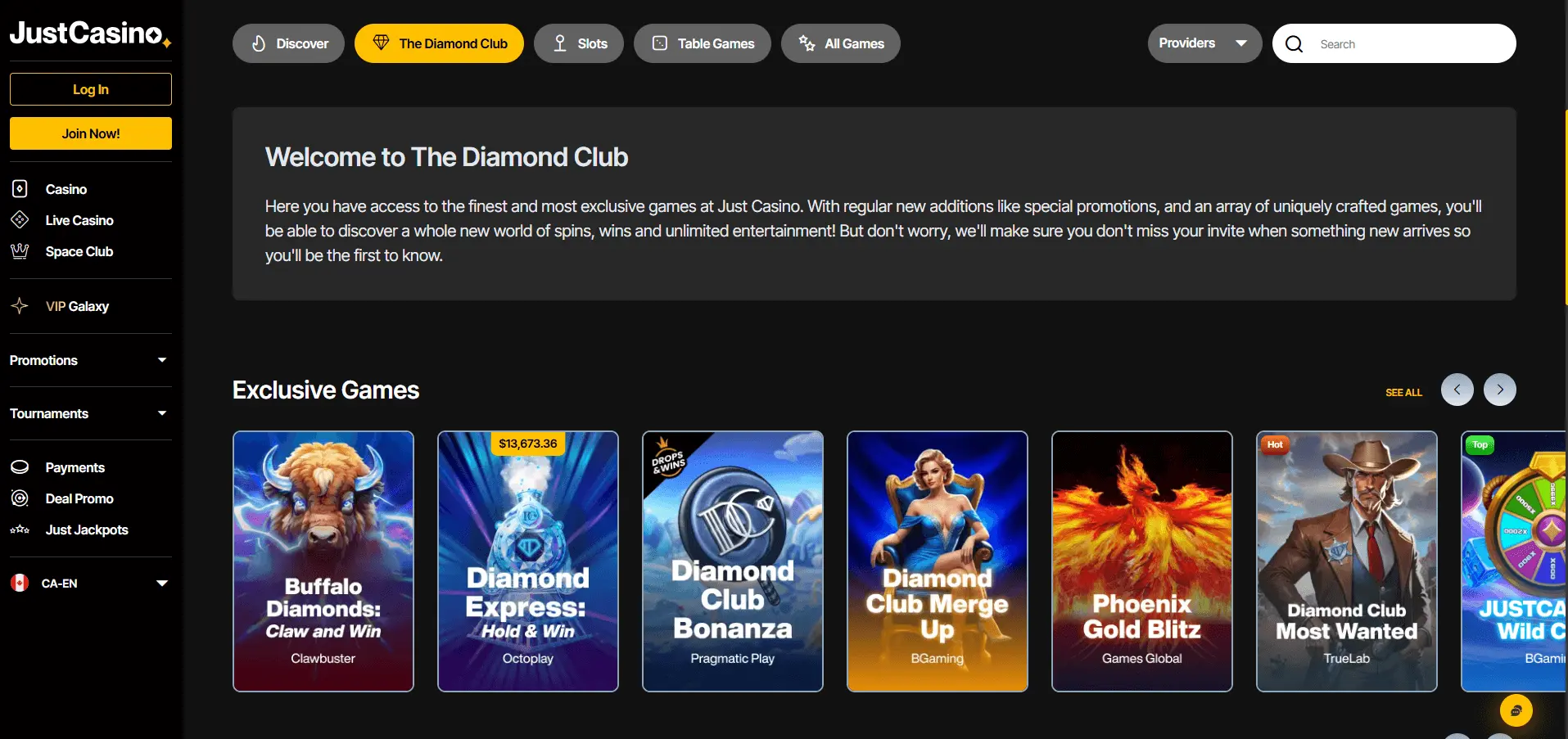The image size is (1568, 739).
Task: Go to next Exclusive Games slide
Action: (1499, 390)
